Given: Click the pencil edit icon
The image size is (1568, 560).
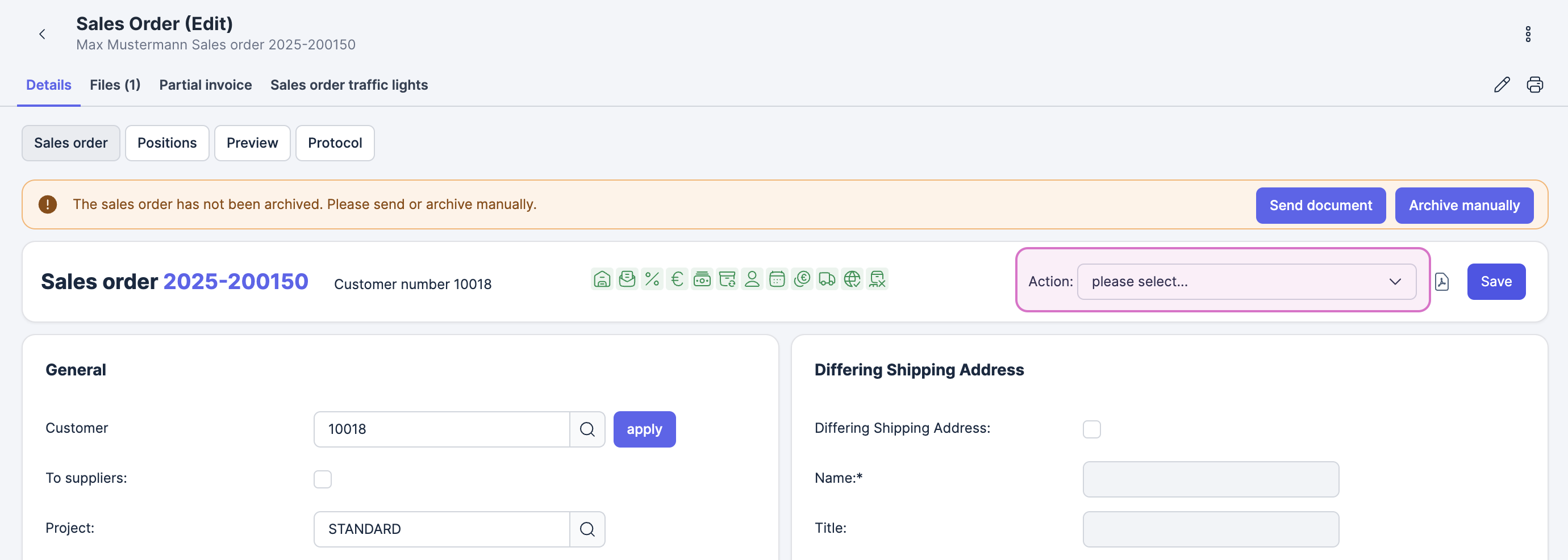Looking at the screenshot, I should [1502, 85].
